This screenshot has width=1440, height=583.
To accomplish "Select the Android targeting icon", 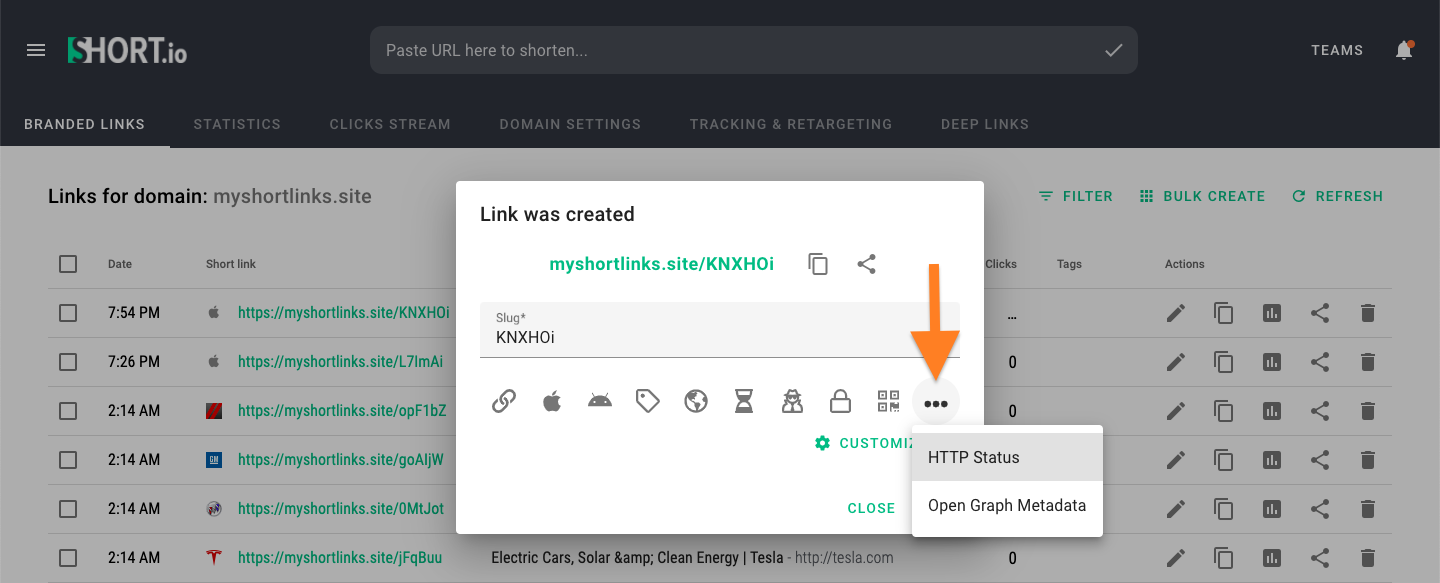I will (599, 400).
